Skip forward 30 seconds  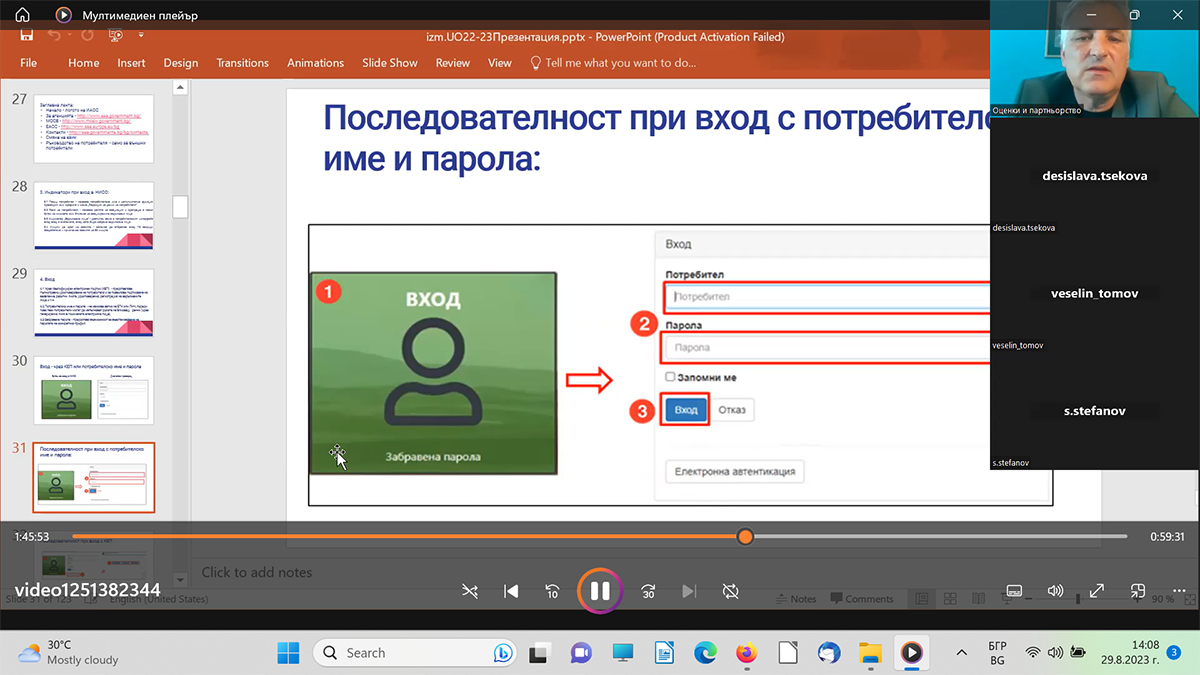(x=648, y=591)
